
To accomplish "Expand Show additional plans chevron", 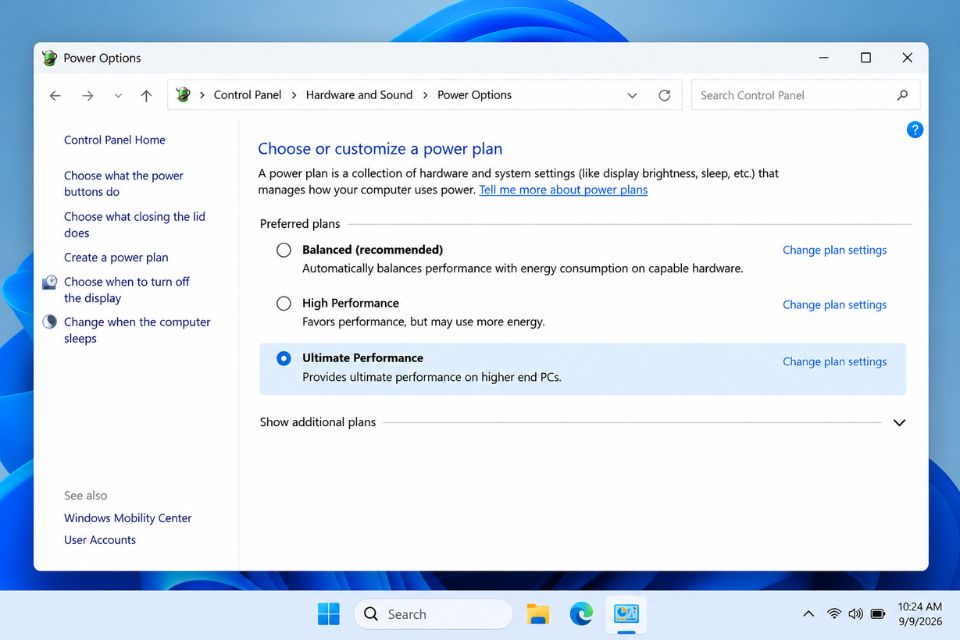I will (899, 423).
